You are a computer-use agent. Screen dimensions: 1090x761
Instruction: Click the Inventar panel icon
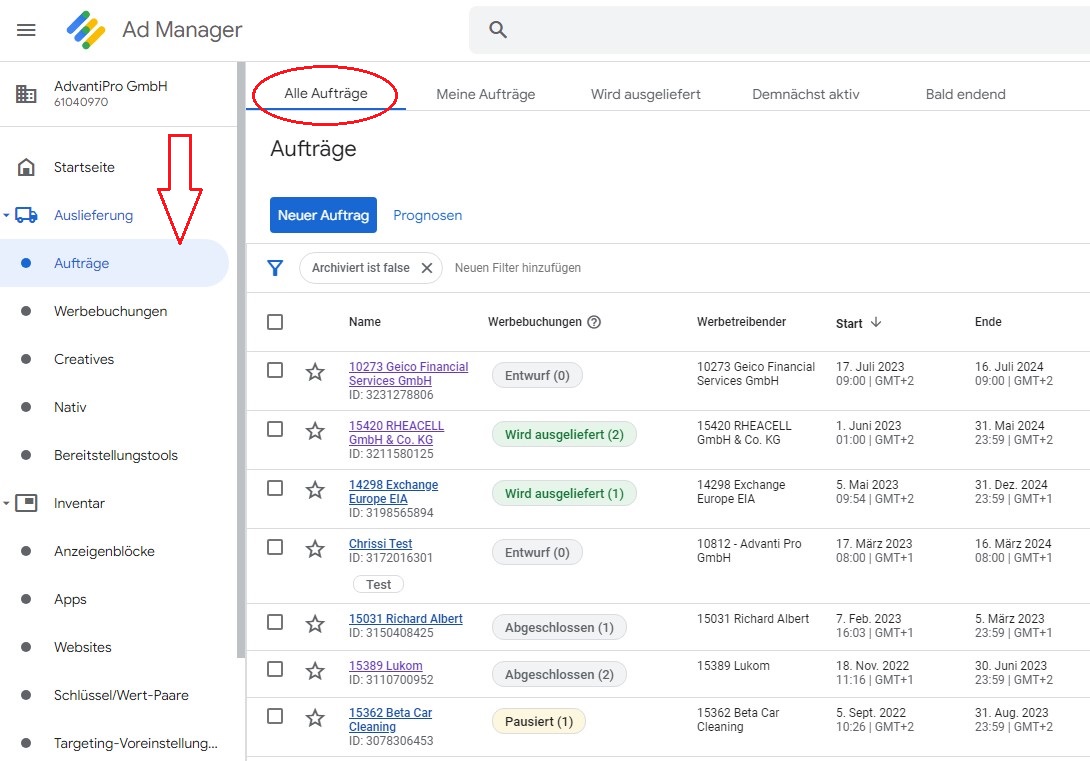click(x=26, y=502)
